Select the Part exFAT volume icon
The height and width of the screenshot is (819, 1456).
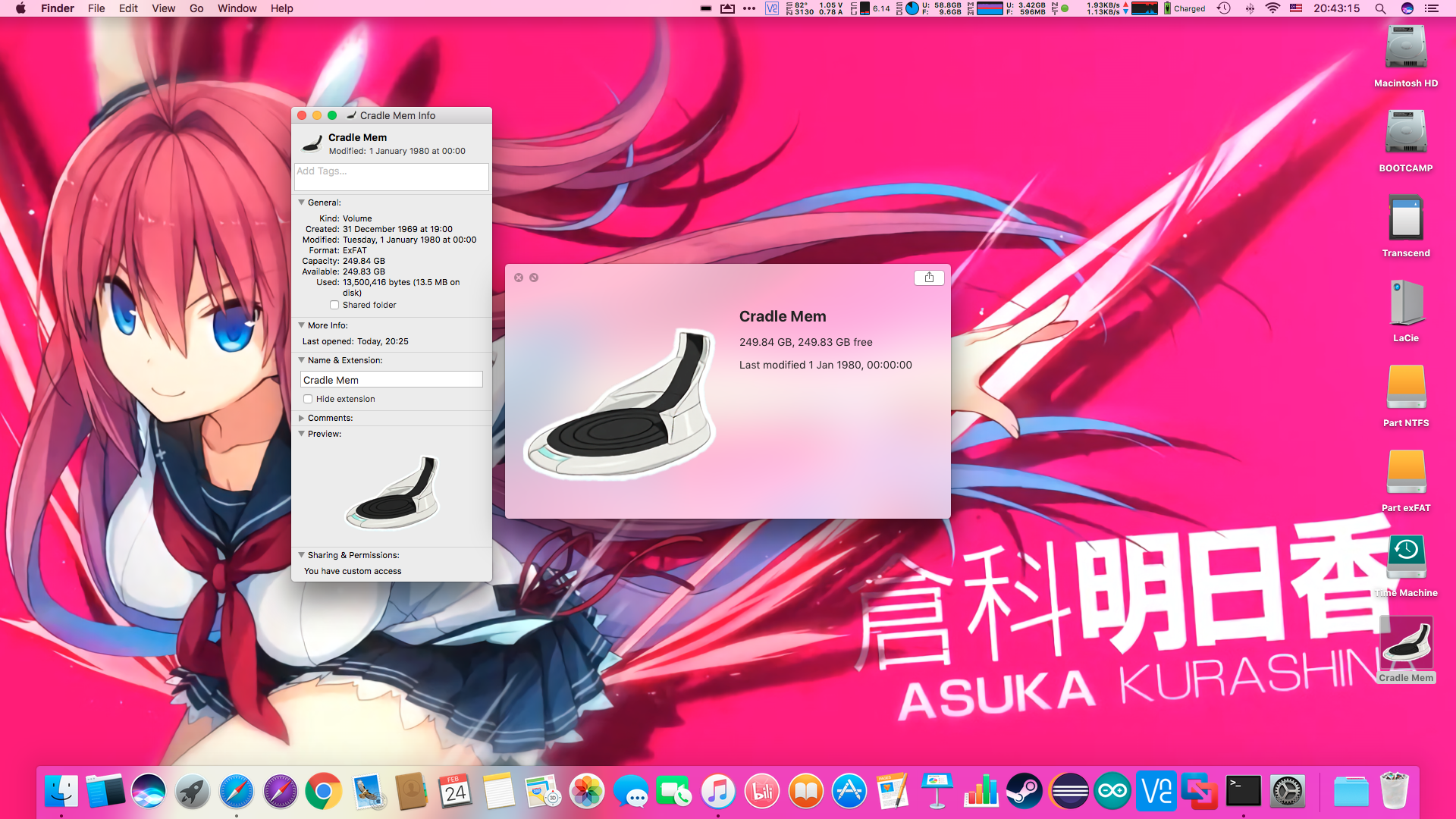click(1406, 472)
